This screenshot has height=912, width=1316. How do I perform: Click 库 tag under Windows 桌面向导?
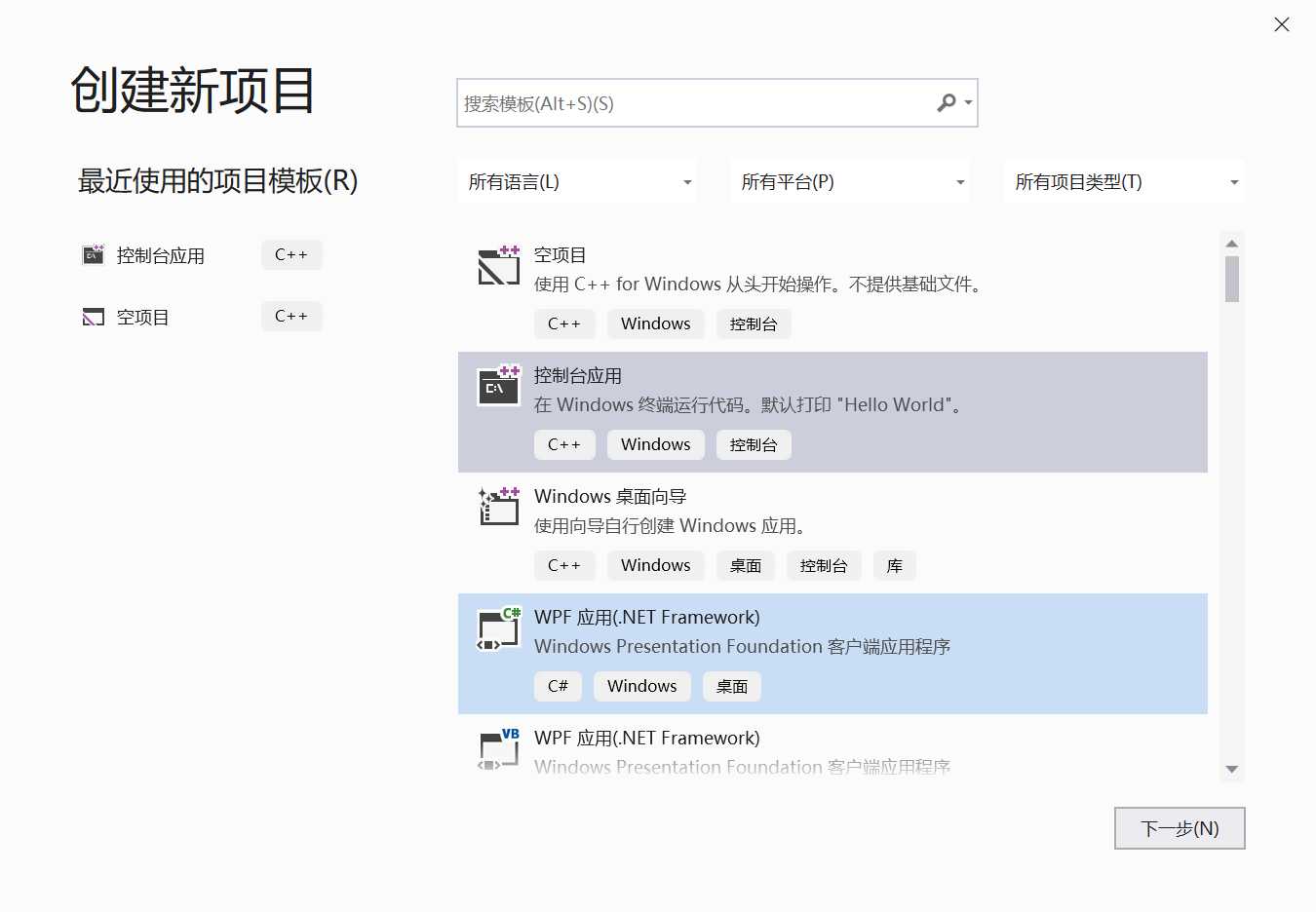tap(895, 566)
